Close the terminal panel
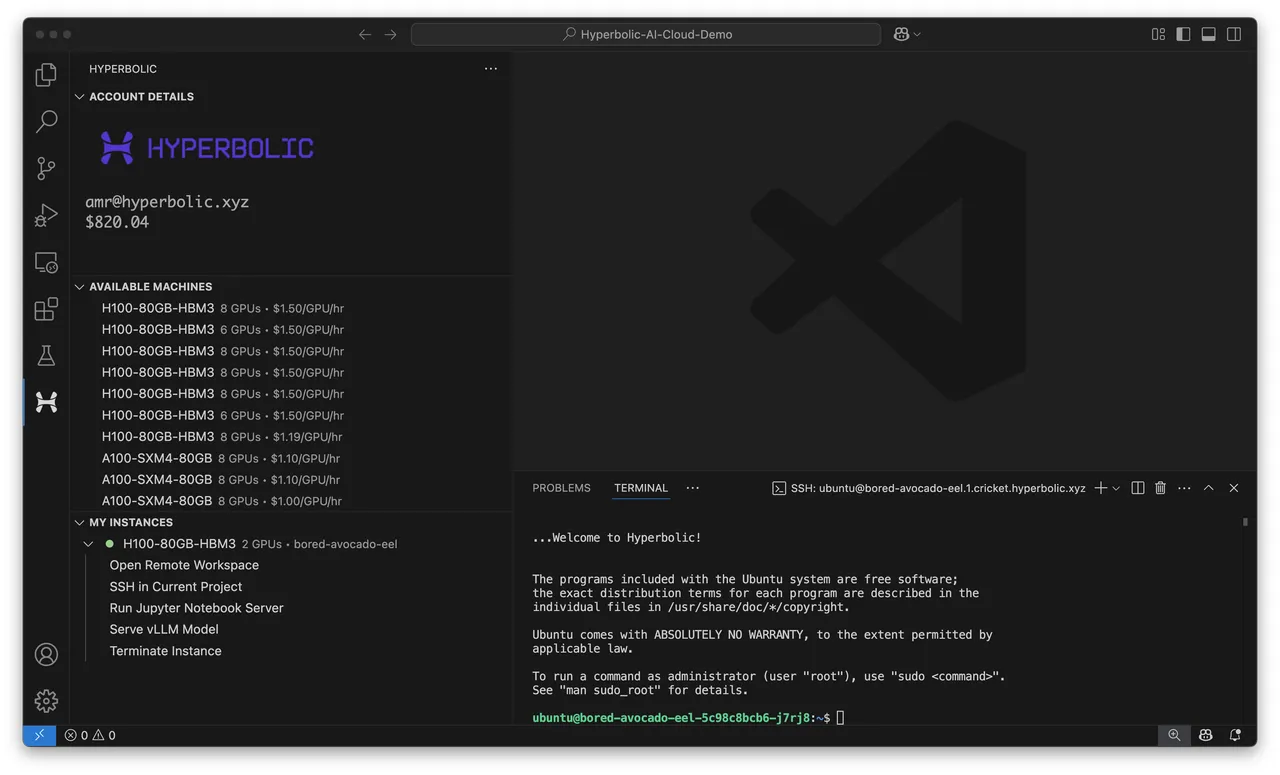1280x775 pixels. pos(1234,488)
